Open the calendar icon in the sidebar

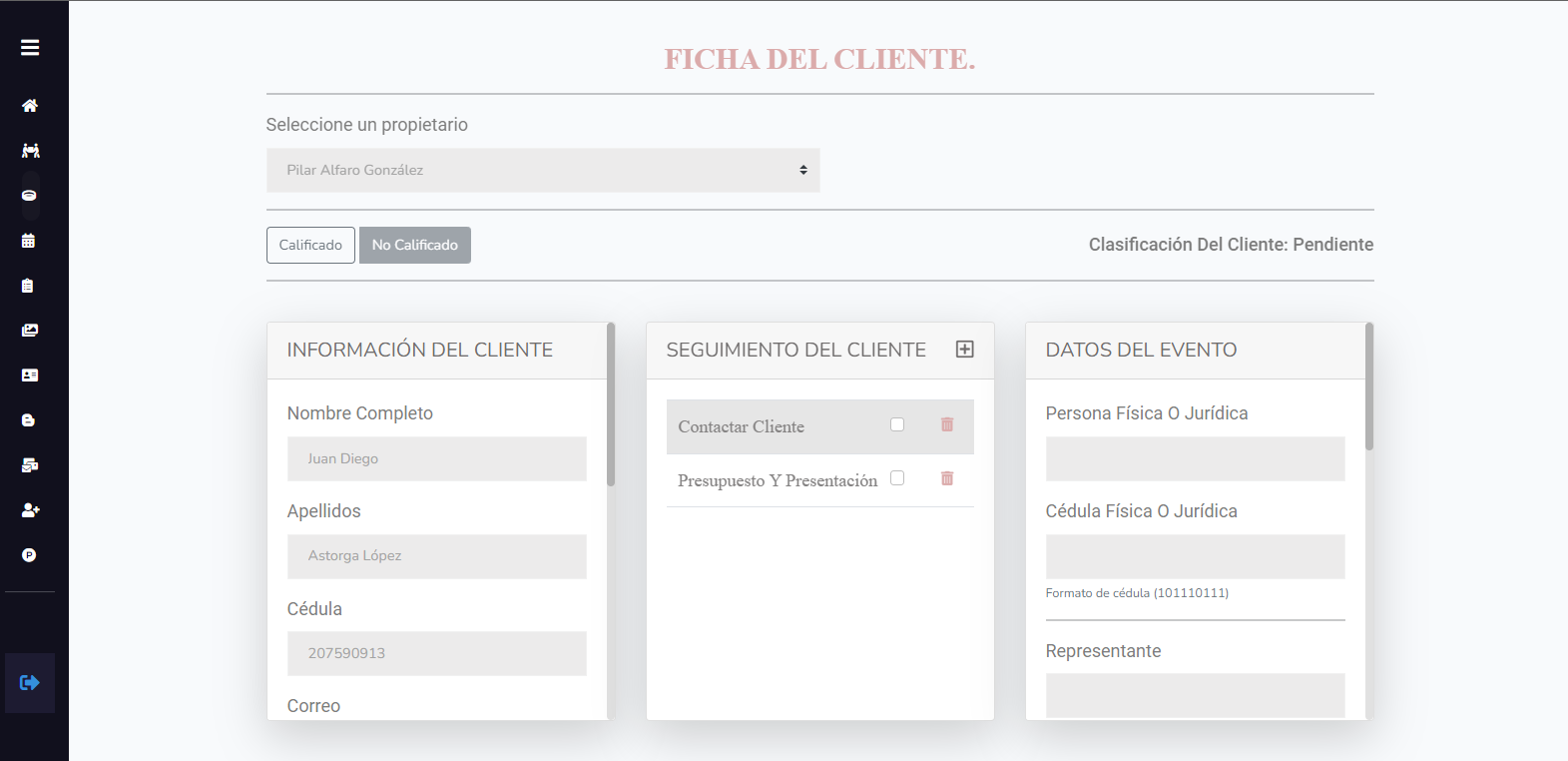tap(29, 241)
